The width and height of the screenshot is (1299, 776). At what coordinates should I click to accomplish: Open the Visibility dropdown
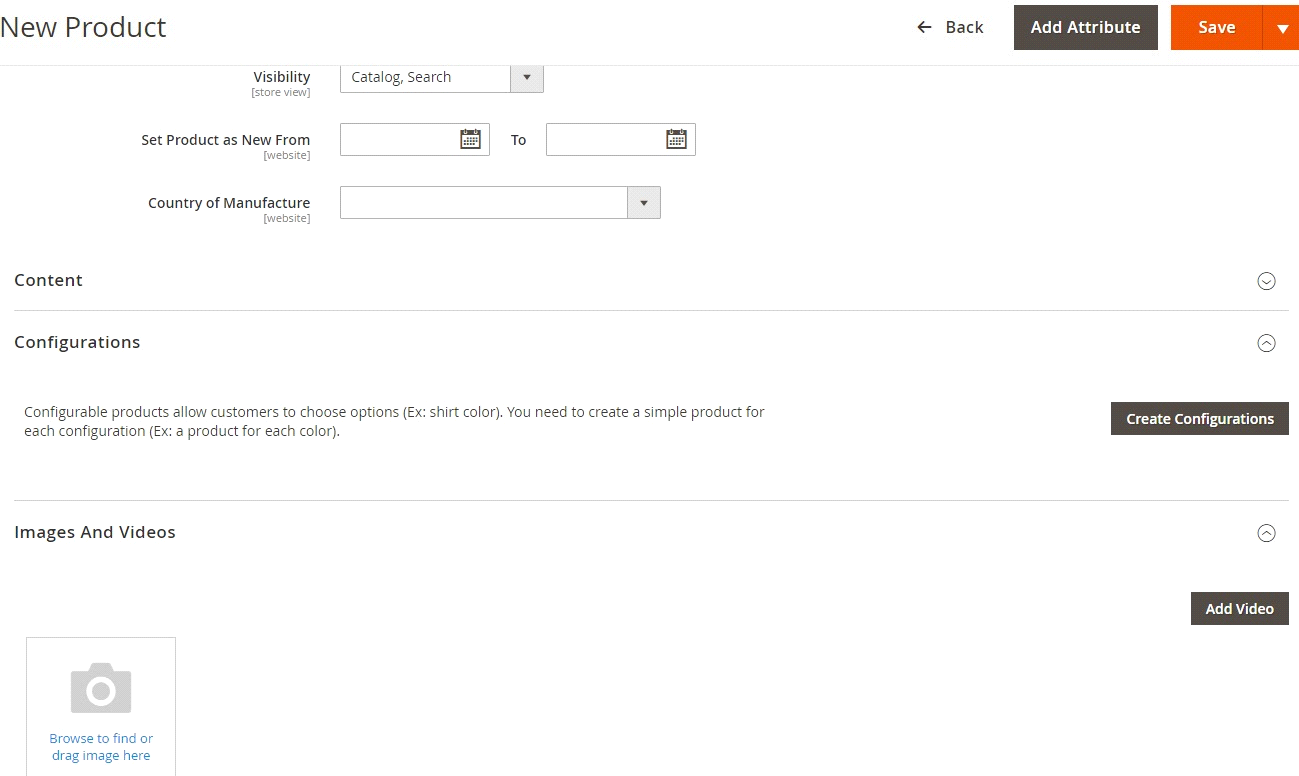[x=527, y=77]
